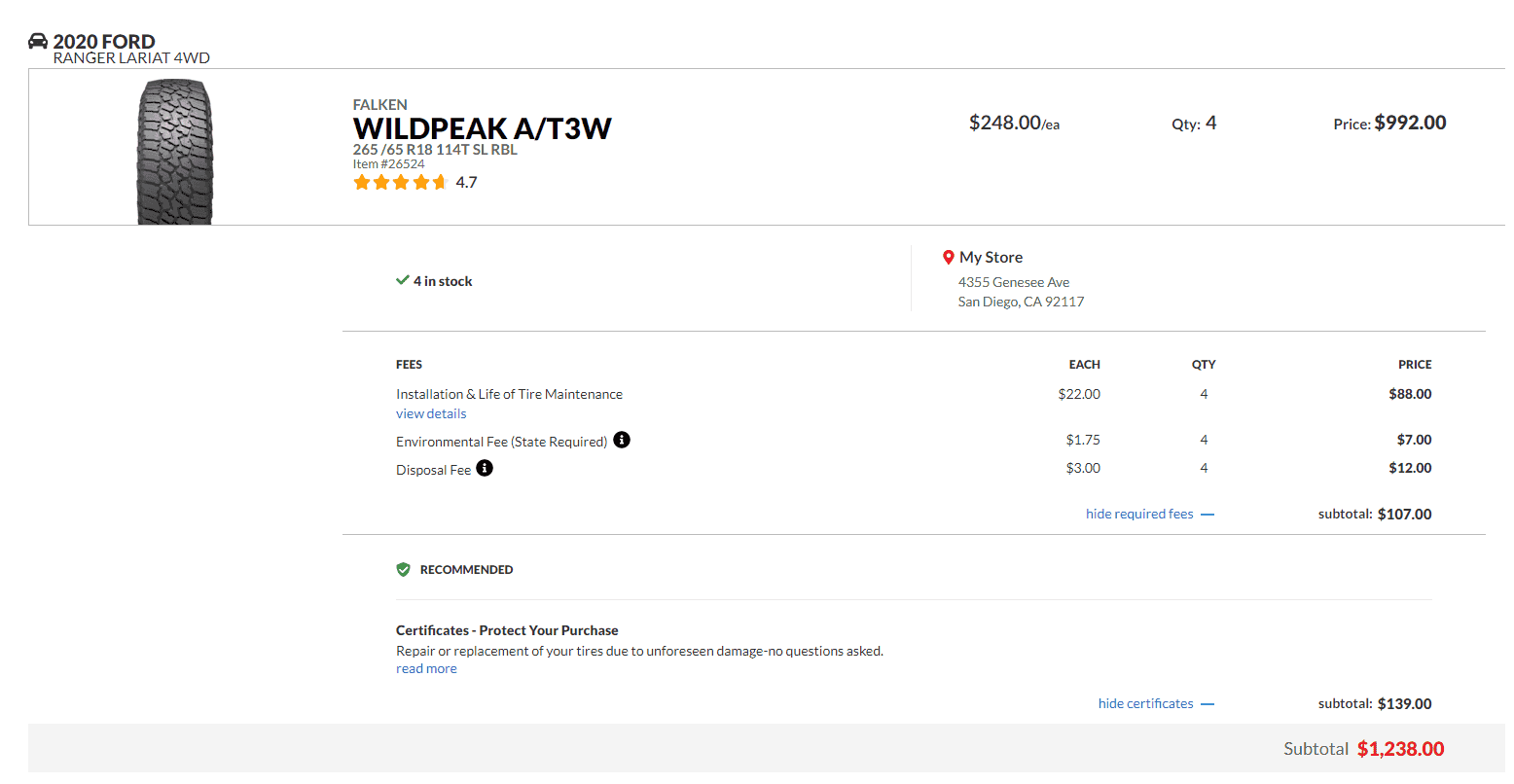Click the fees subtotal $107.00

click(1404, 514)
